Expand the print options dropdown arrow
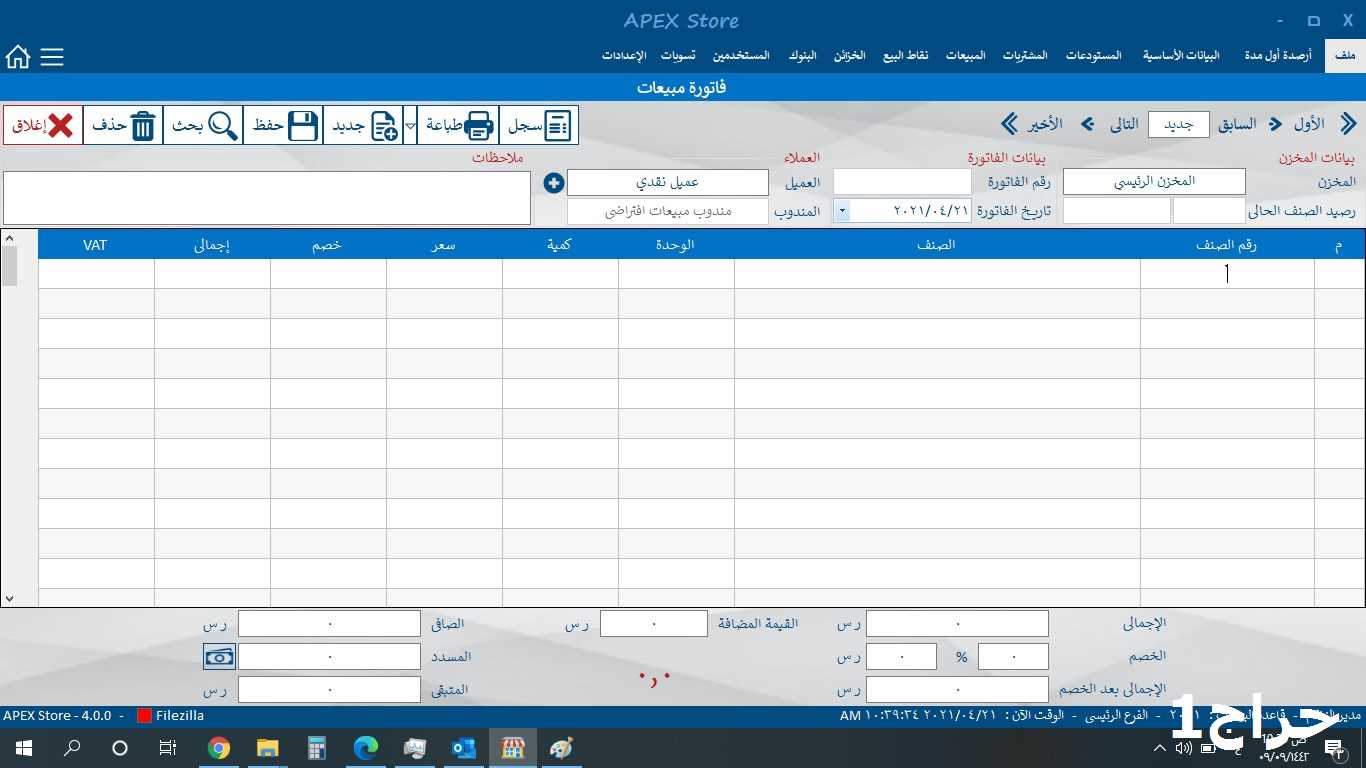The image size is (1366, 768). (x=410, y=126)
